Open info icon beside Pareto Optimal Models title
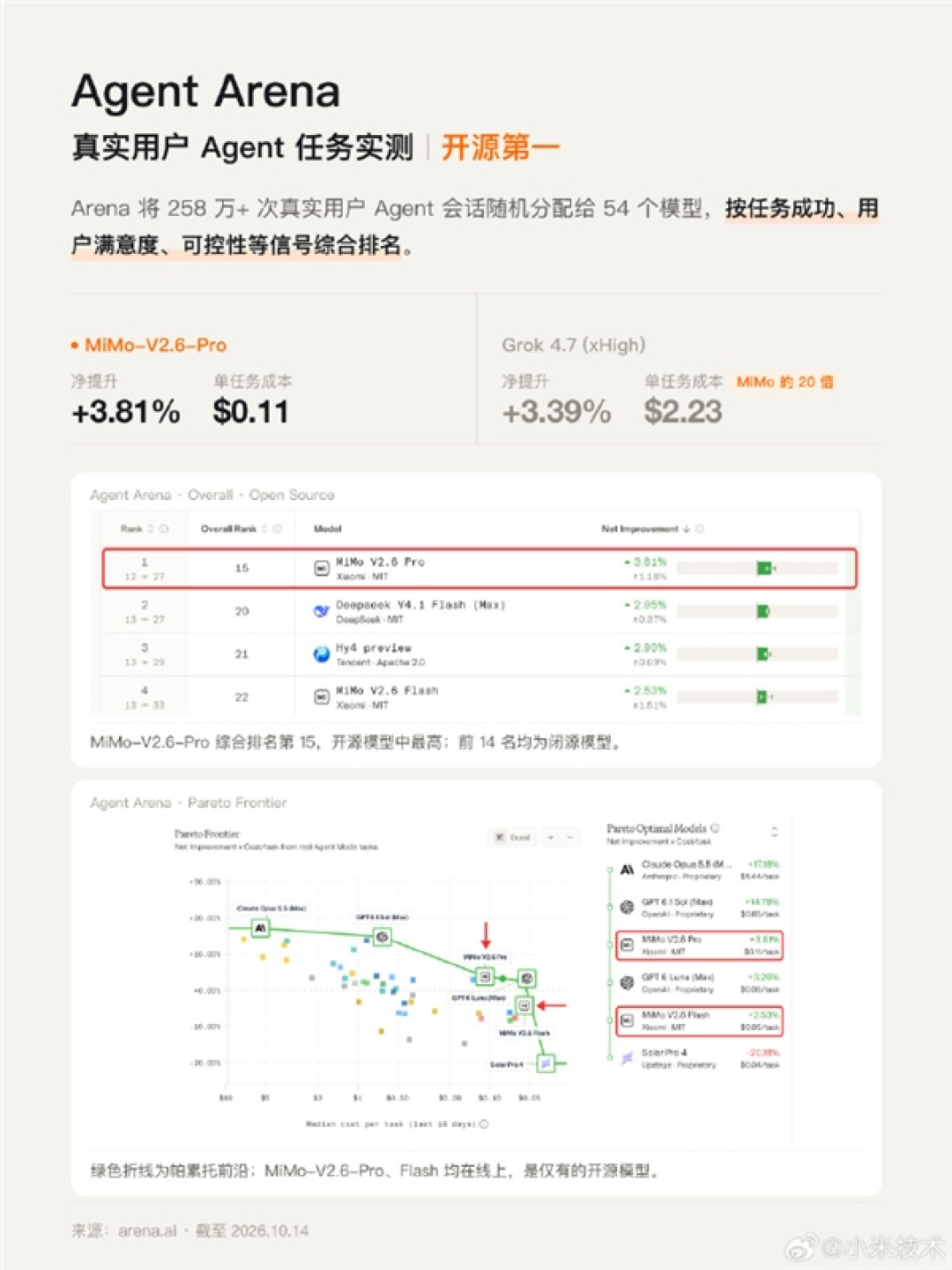Image resolution: width=952 pixels, height=1270 pixels. click(x=715, y=828)
